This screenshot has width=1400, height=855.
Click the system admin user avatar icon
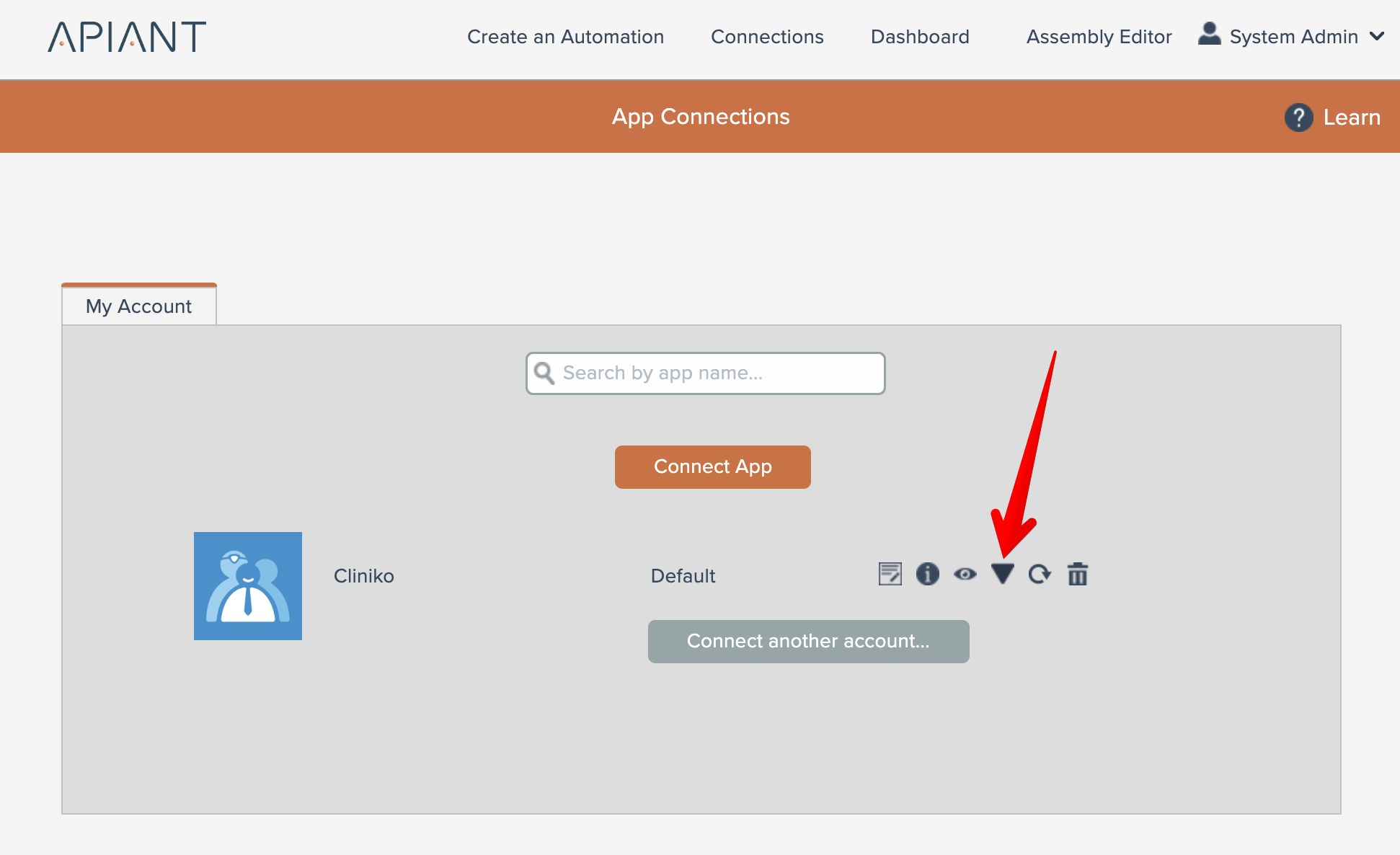1209,34
